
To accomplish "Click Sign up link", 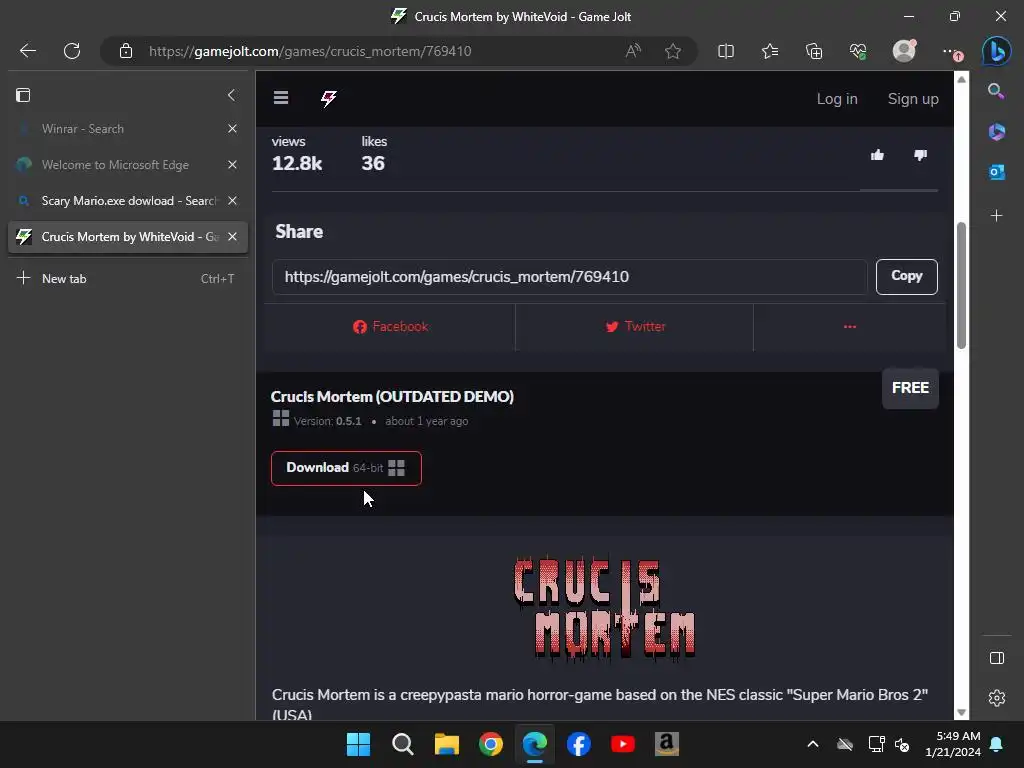I will tap(913, 99).
